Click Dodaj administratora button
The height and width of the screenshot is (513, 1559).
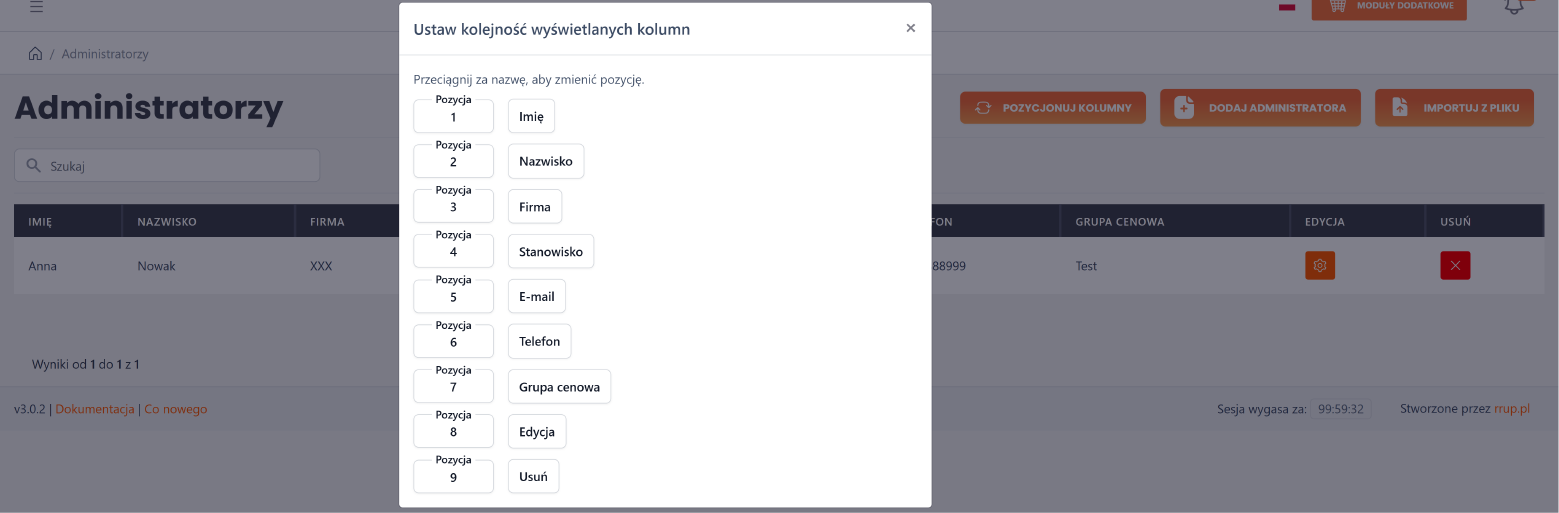coord(1260,108)
